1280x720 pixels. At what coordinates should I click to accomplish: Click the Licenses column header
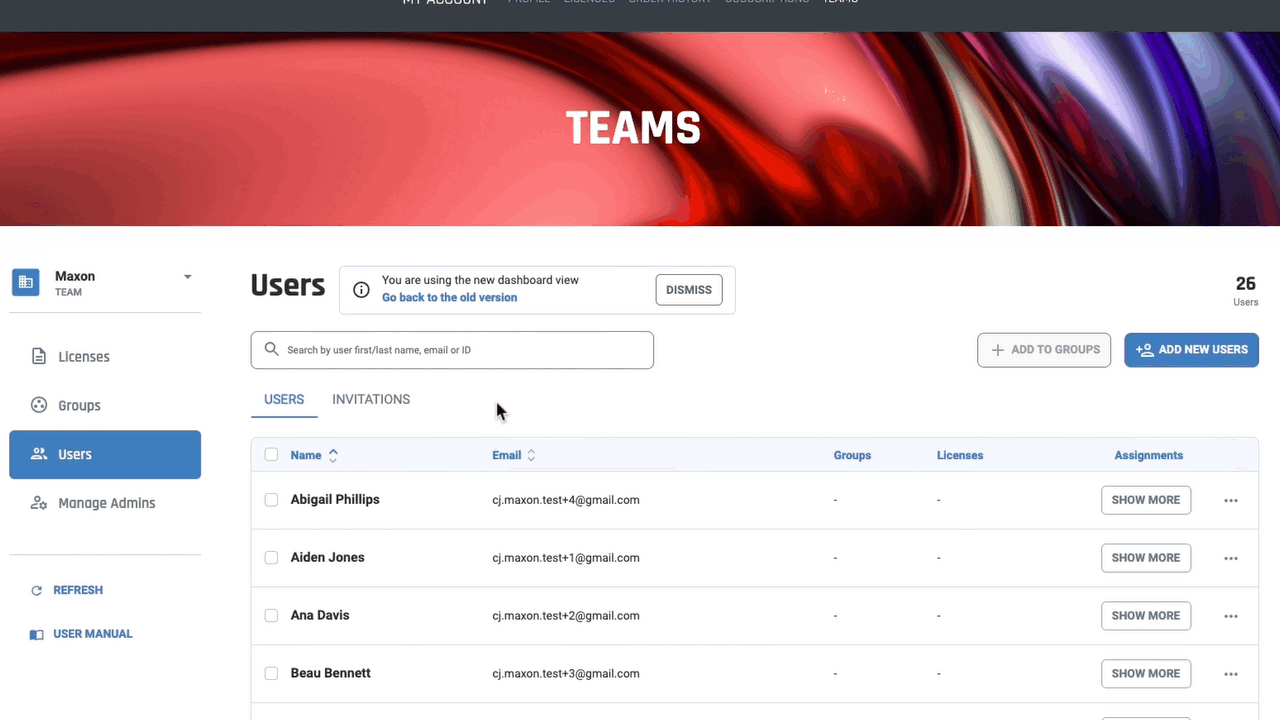pos(960,455)
